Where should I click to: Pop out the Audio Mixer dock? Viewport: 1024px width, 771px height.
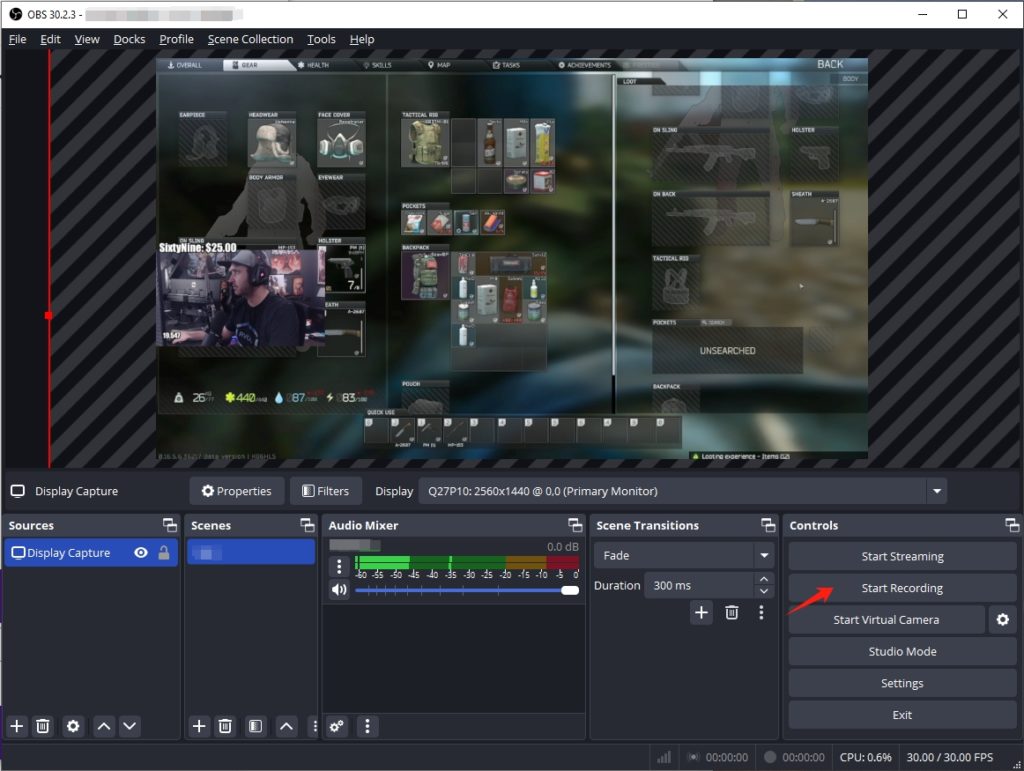coord(575,525)
